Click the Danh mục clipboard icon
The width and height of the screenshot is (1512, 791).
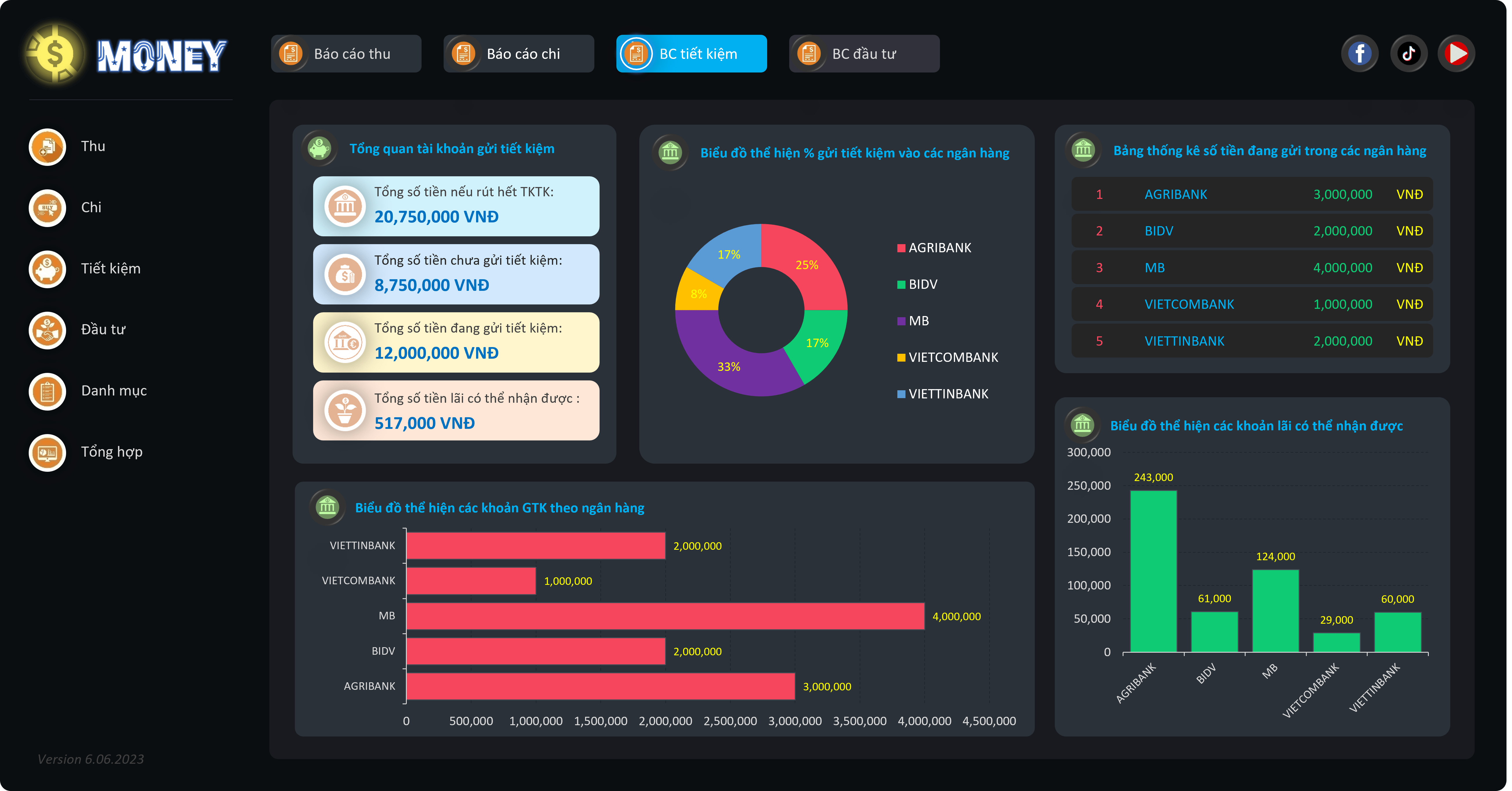47,391
